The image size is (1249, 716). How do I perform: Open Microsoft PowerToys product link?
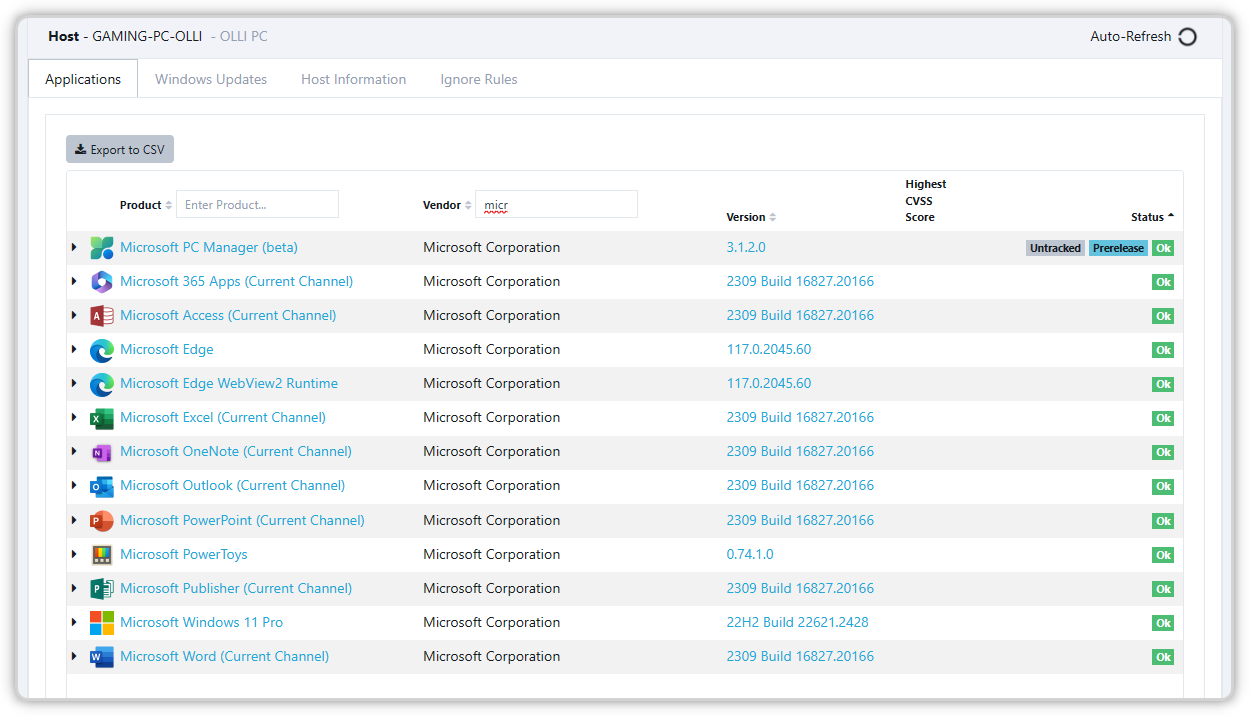184,554
